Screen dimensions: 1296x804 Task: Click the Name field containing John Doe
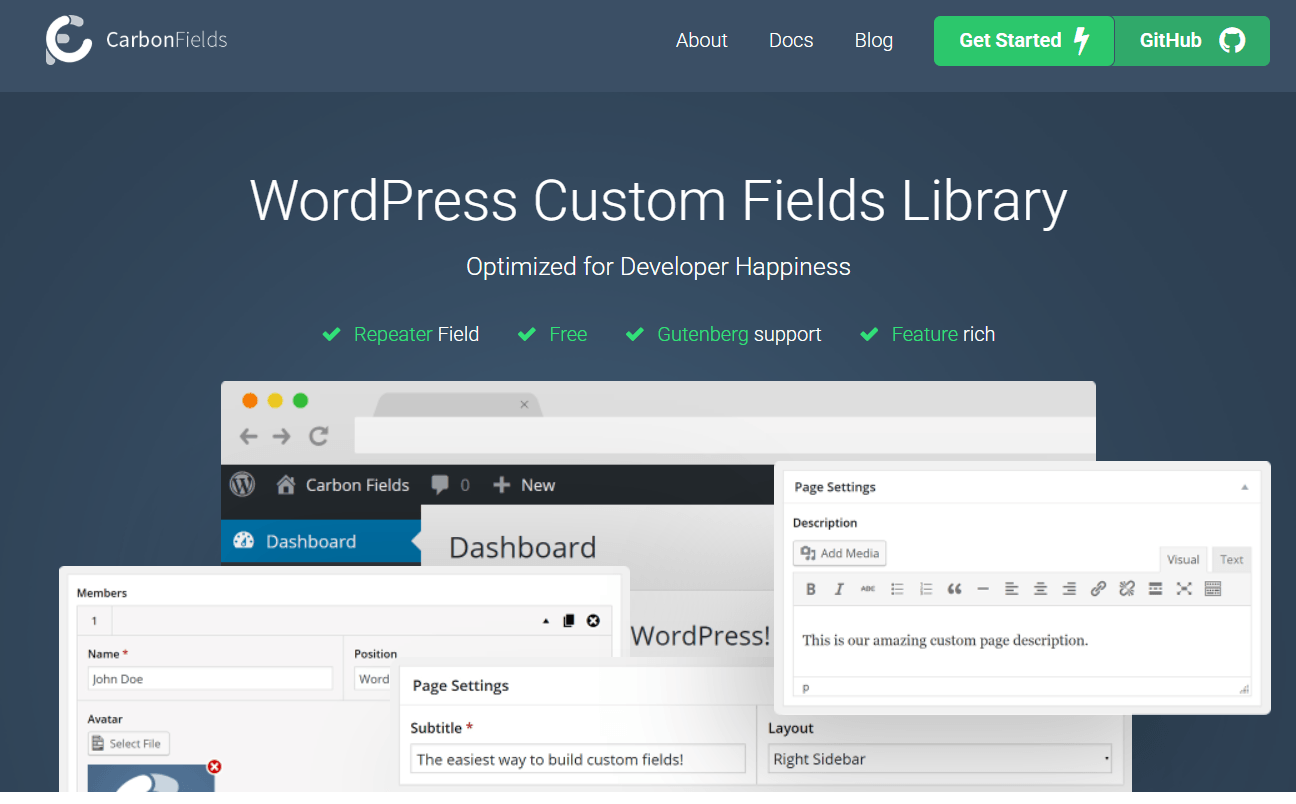[x=210, y=679]
